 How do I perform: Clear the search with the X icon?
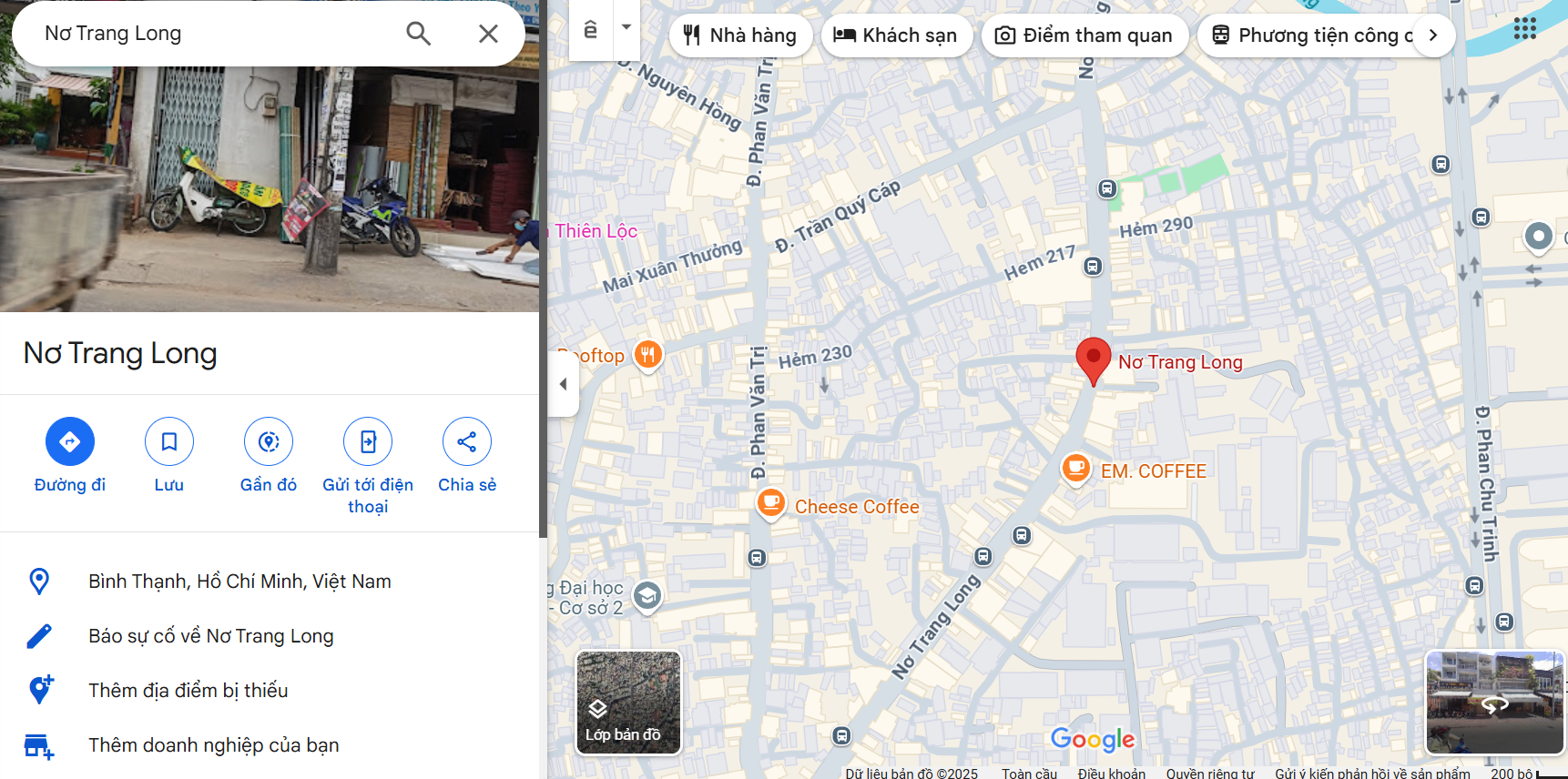tap(488, 34)
